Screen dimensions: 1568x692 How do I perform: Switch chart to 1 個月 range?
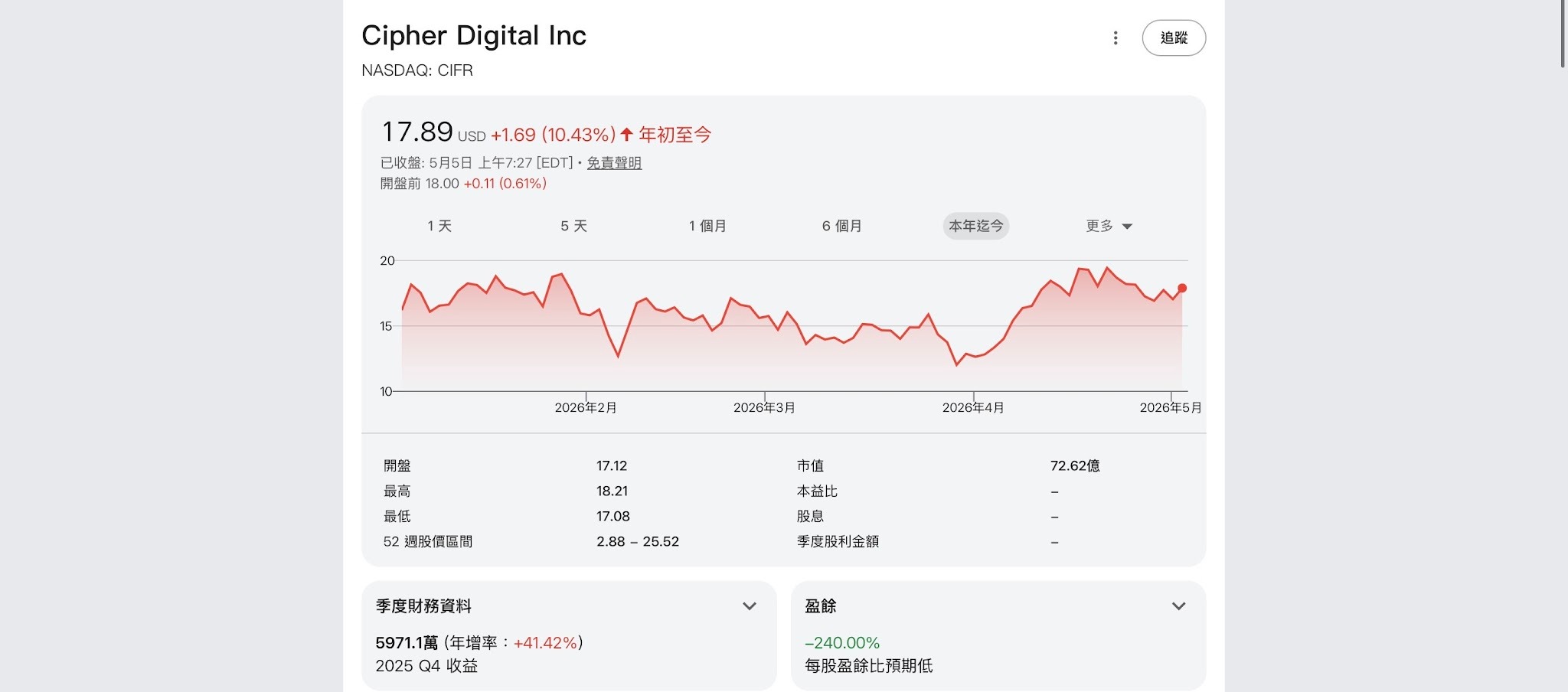coord(707,226)
